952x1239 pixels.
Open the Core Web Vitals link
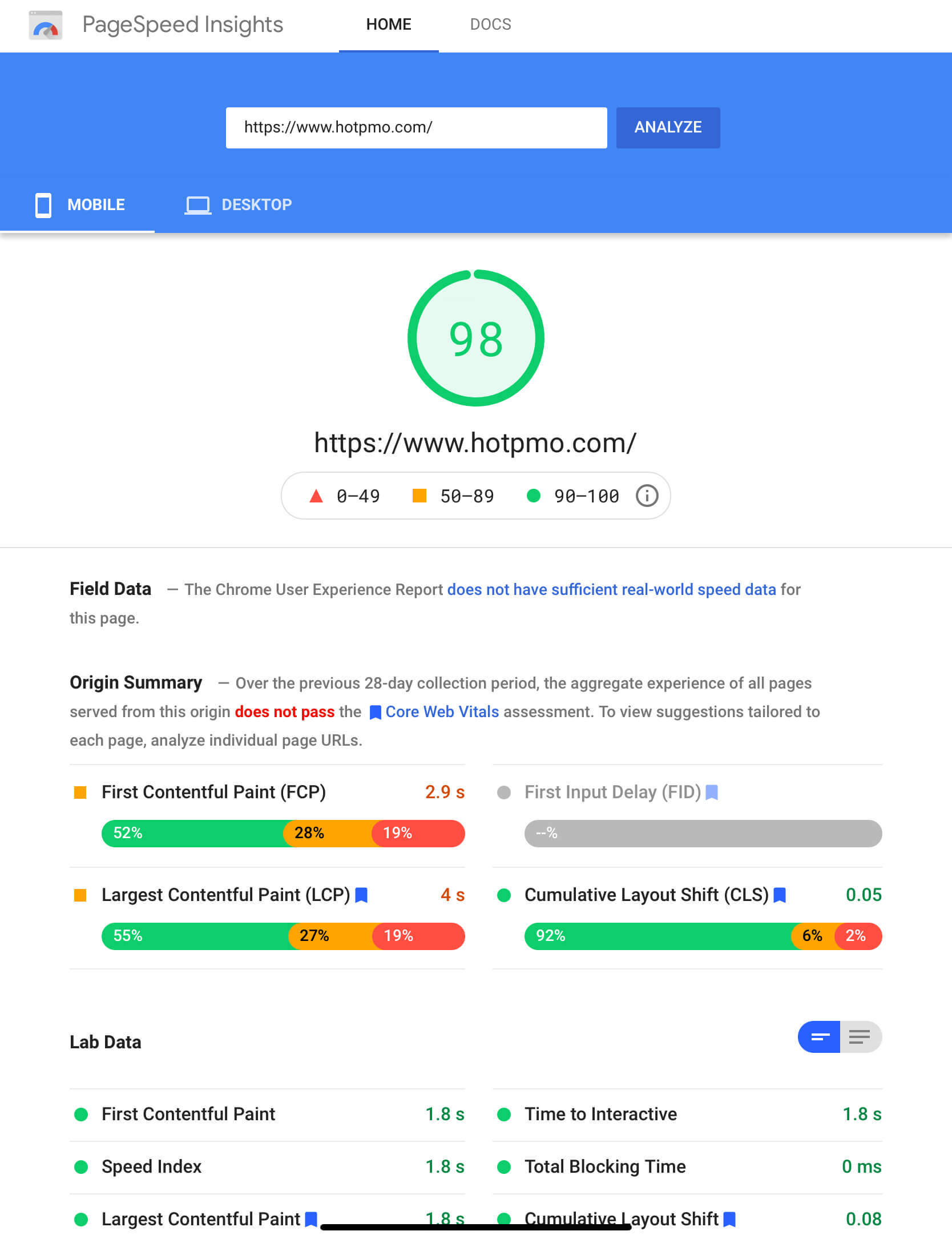tap(442, 712)
